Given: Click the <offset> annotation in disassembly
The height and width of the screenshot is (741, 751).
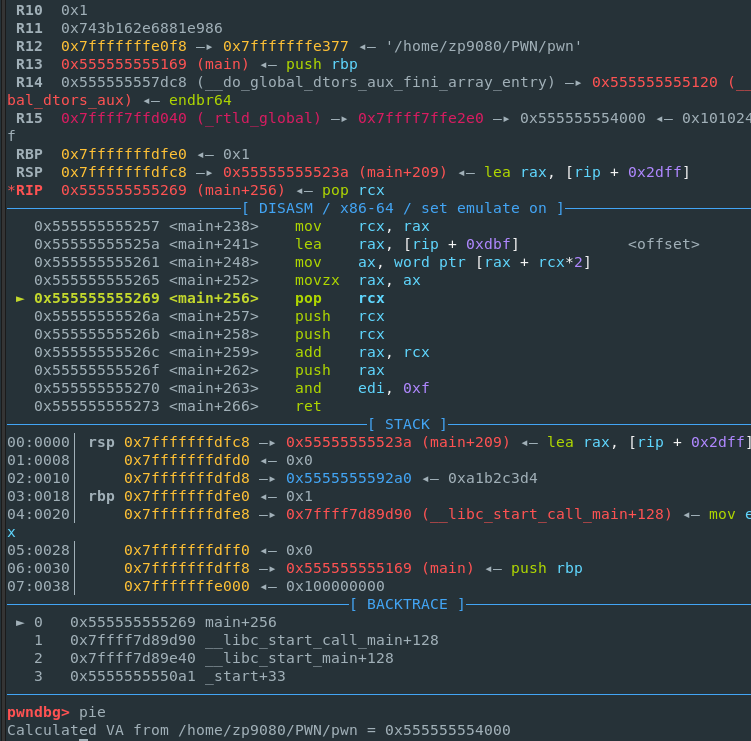Looking at the screenshot, I should tap(663, 244).
